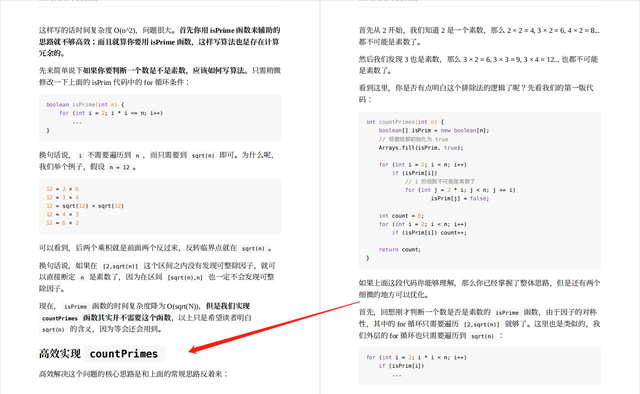Click the code line "int countPrimes(int n) {"
The width and height of the screenshot is (640, 394).
point(405,122)
